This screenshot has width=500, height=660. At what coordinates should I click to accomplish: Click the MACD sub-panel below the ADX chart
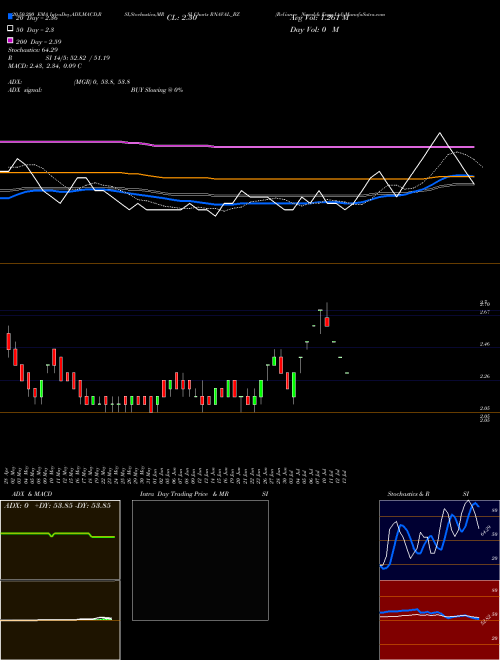[x=60, y=620]
